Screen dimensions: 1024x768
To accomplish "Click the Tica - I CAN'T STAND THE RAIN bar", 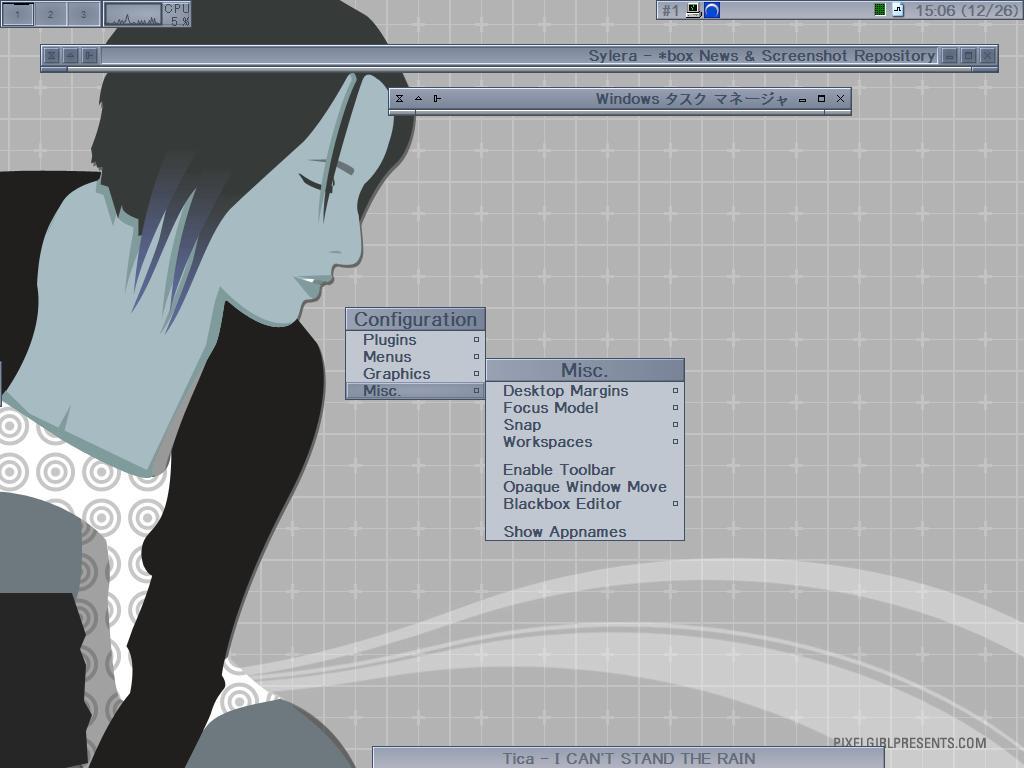I will pos(628,758).
